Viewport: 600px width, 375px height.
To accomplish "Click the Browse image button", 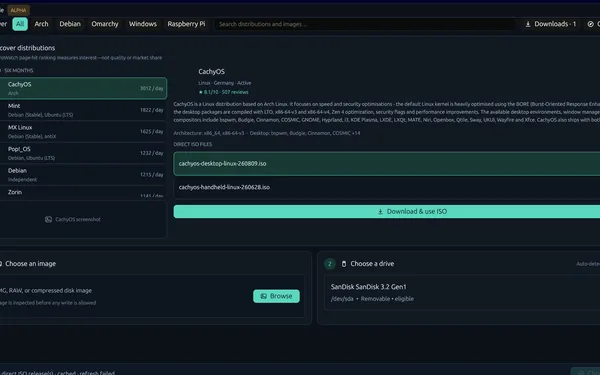I will click(x=276, y=296).
